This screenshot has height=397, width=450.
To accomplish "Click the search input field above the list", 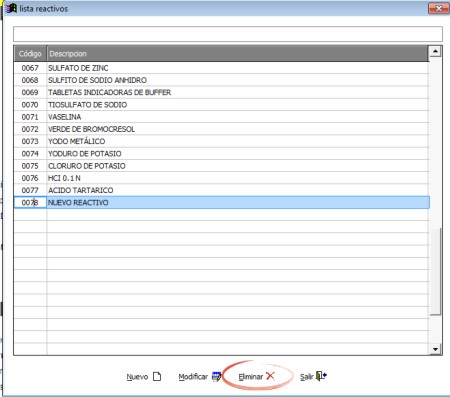I will (228, 34).
